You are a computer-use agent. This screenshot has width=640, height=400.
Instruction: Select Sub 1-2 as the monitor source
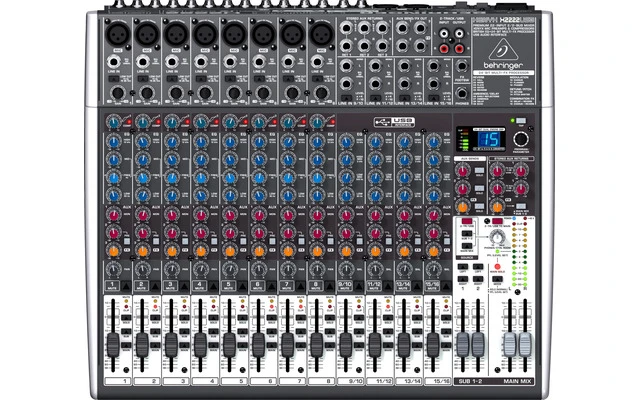click(x=467, y=234)
